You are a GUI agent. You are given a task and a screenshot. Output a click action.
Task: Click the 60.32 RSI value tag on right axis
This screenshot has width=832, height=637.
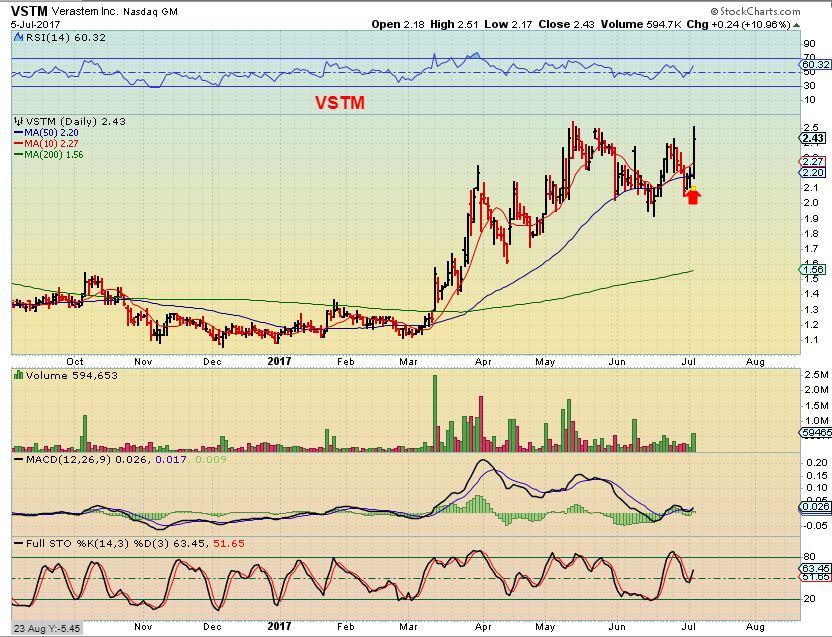pyautogui.click(x=815, y=64)
